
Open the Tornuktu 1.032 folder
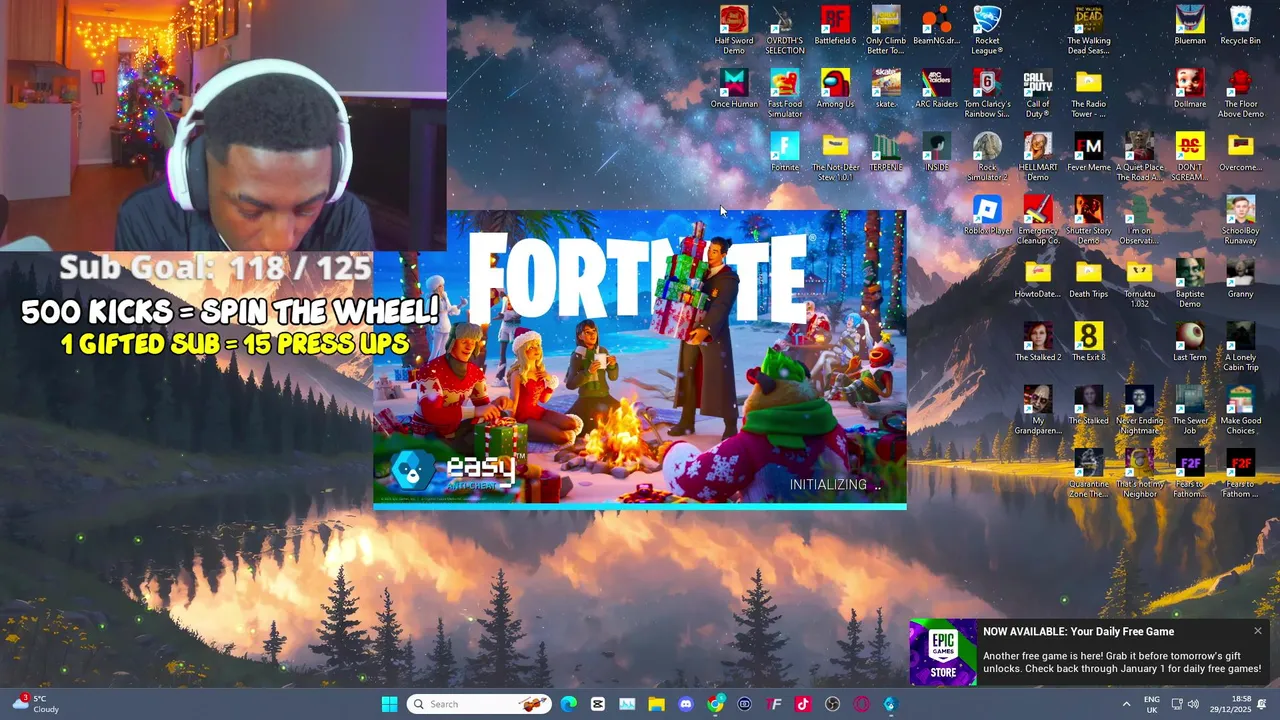tap(1139, 283)
